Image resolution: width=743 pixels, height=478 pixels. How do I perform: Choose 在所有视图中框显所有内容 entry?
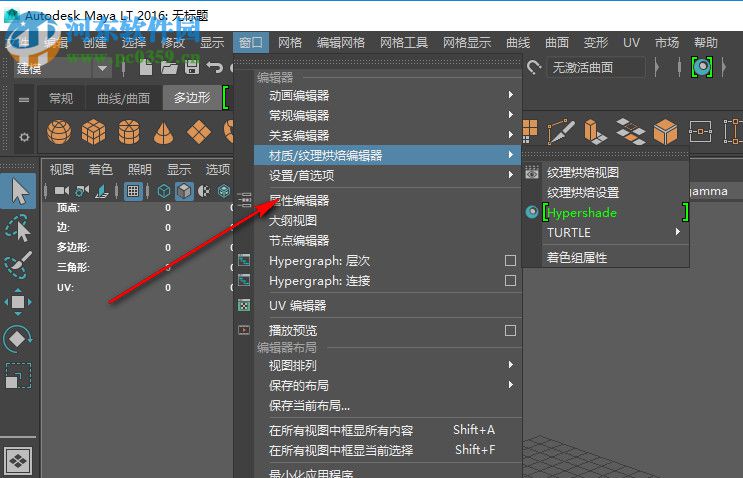pos(388,430)
